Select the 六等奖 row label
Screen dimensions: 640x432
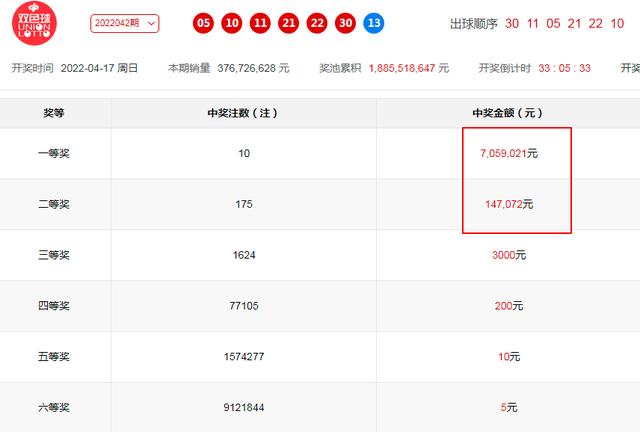54,408
